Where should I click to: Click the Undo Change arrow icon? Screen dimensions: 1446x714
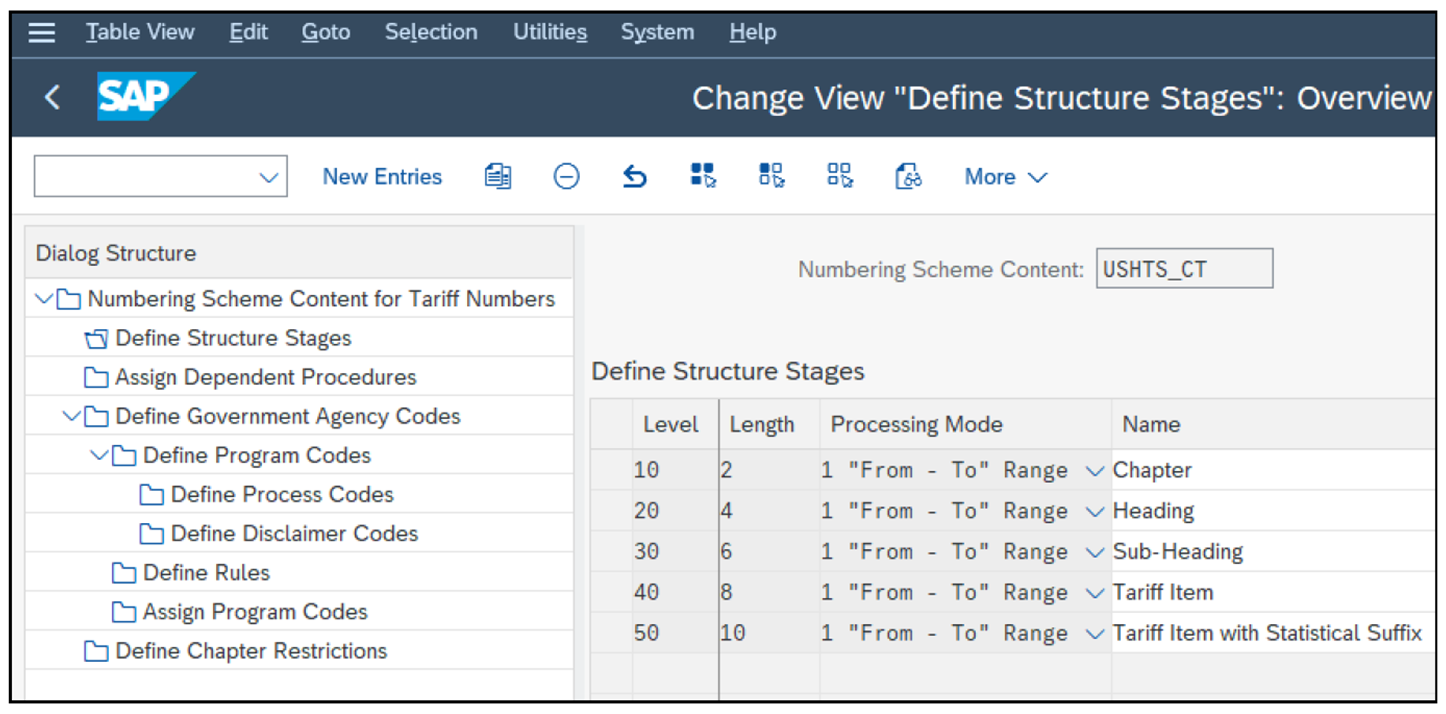tap(634, 177)
